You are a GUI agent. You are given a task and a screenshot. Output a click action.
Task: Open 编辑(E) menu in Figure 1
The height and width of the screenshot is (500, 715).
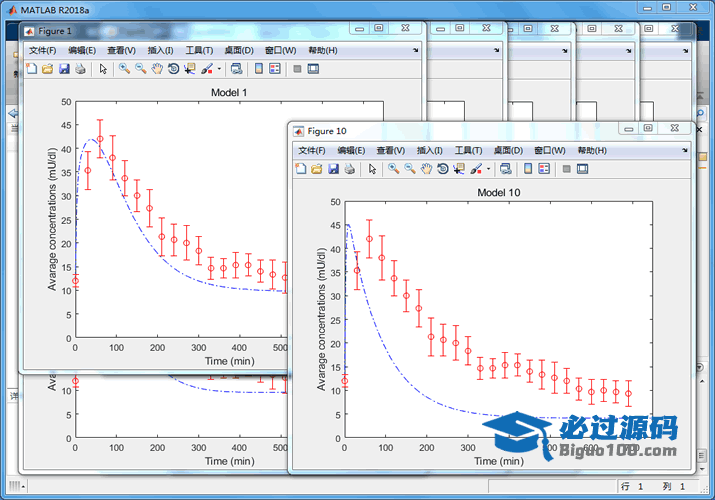82,51
